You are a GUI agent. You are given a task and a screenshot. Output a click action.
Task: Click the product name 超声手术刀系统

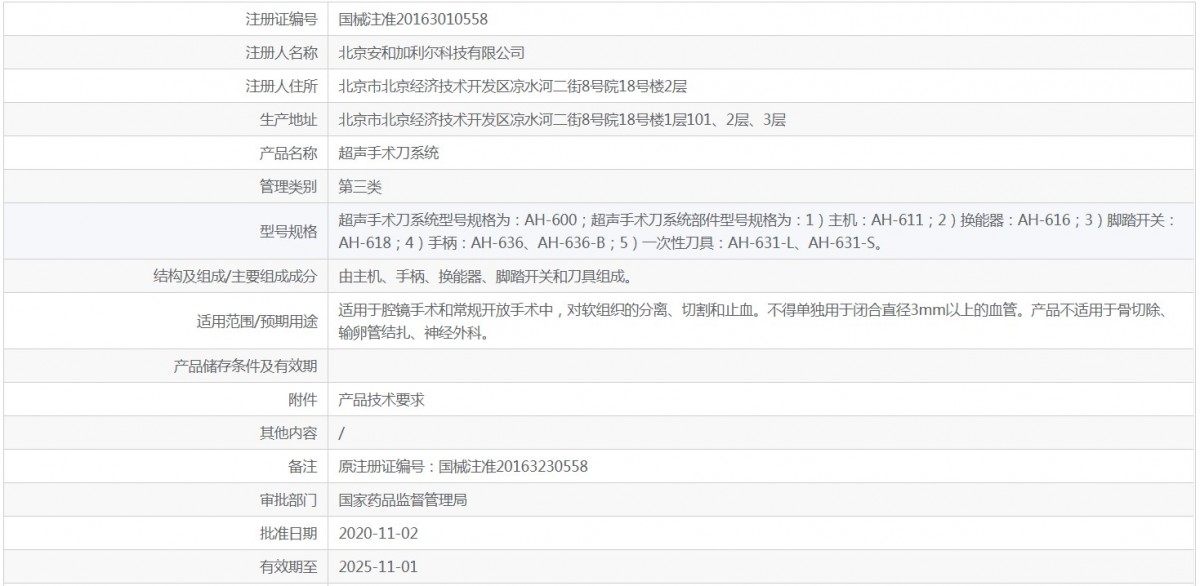[389, 153]
